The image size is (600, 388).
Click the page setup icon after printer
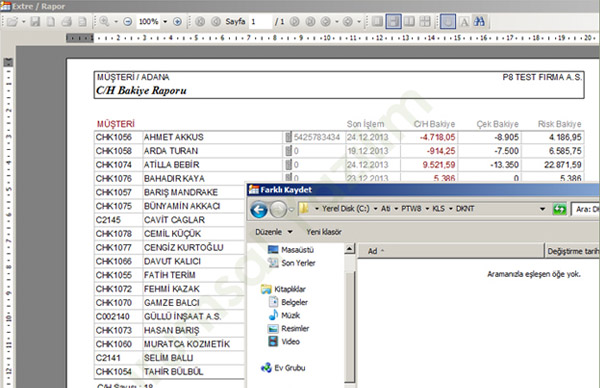[82, 22]
